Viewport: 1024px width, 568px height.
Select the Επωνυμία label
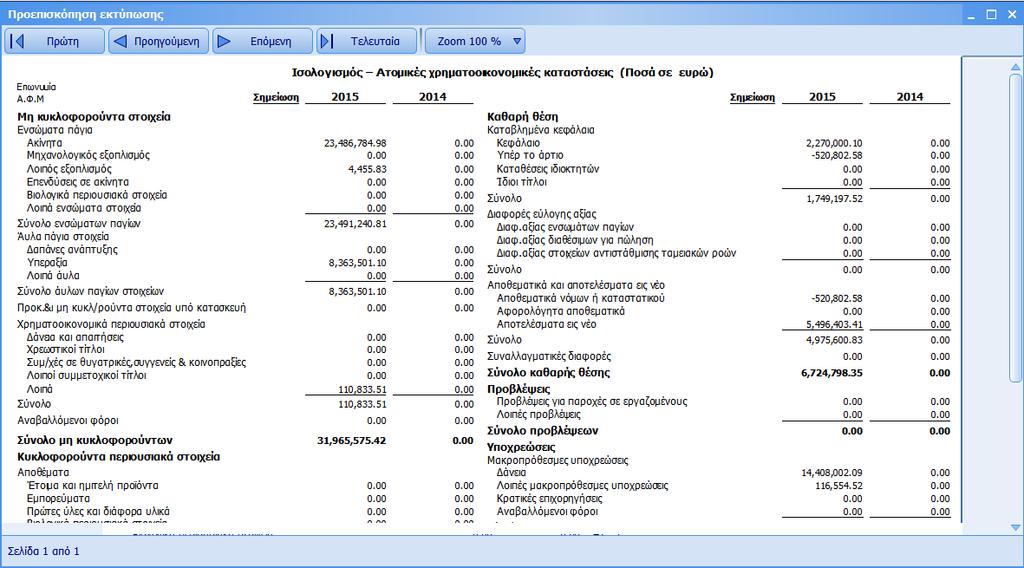point(37,87)
